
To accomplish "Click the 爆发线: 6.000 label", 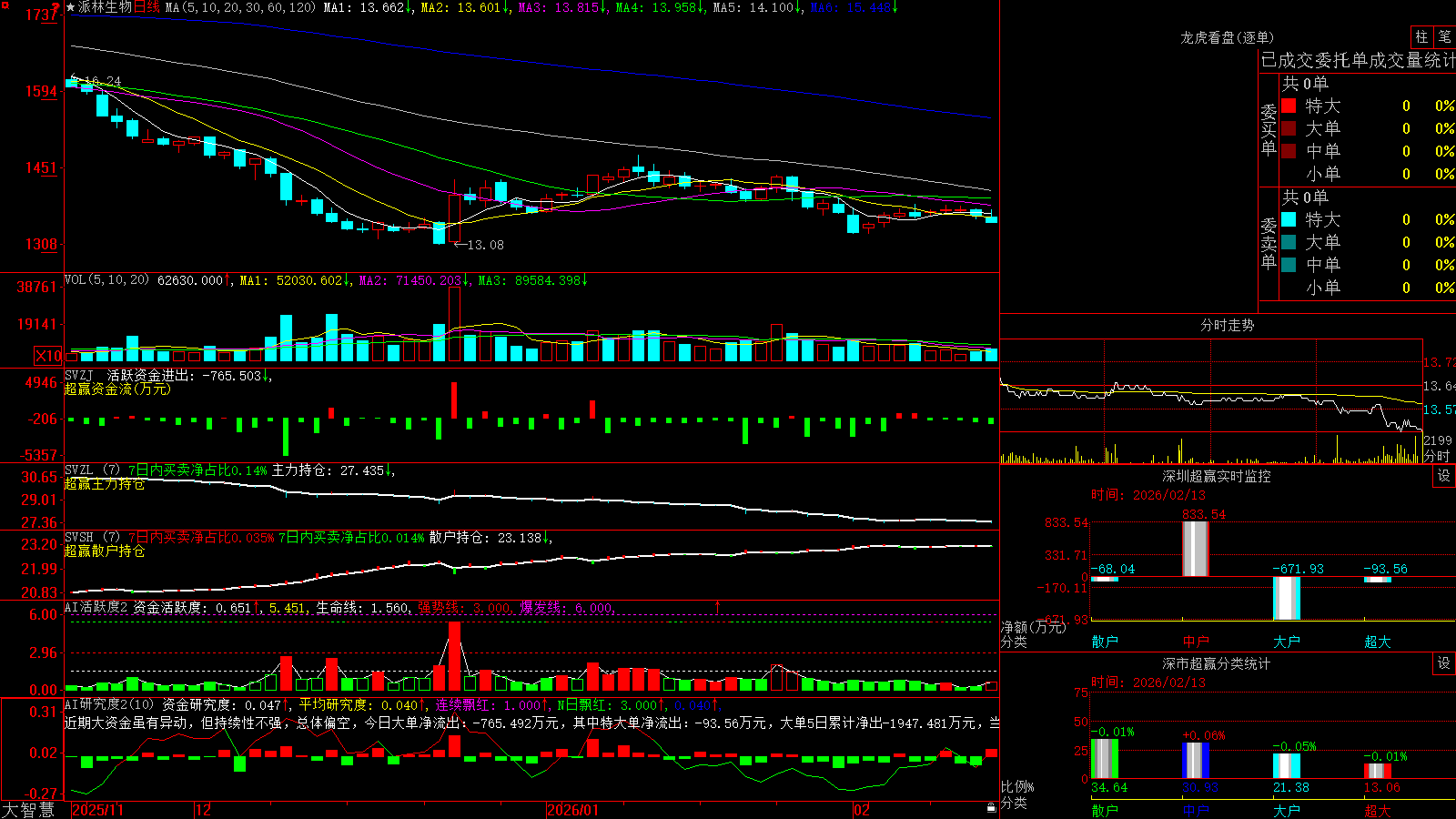I will point(568,608).
